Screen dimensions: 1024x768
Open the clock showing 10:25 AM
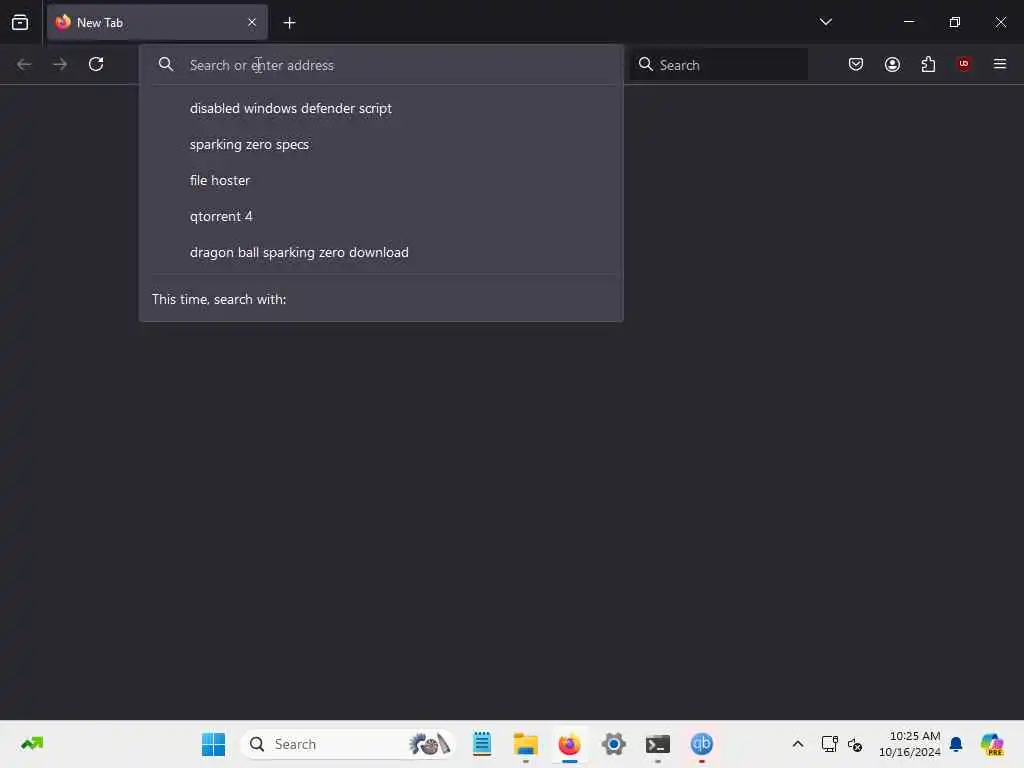click(910, 744)
